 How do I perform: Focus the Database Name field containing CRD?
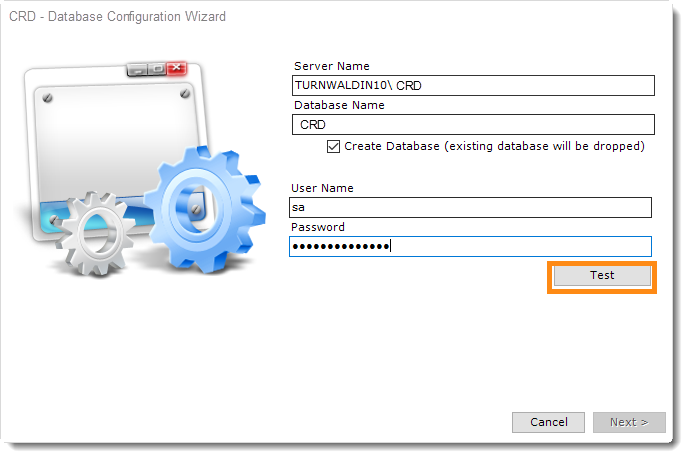(473, 125)
